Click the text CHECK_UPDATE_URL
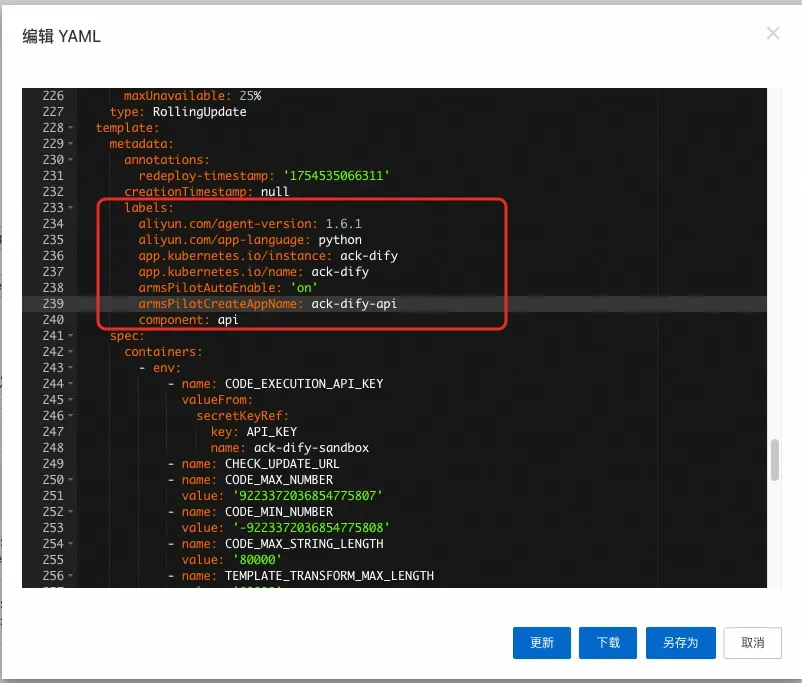 click(x=282, y=464)
